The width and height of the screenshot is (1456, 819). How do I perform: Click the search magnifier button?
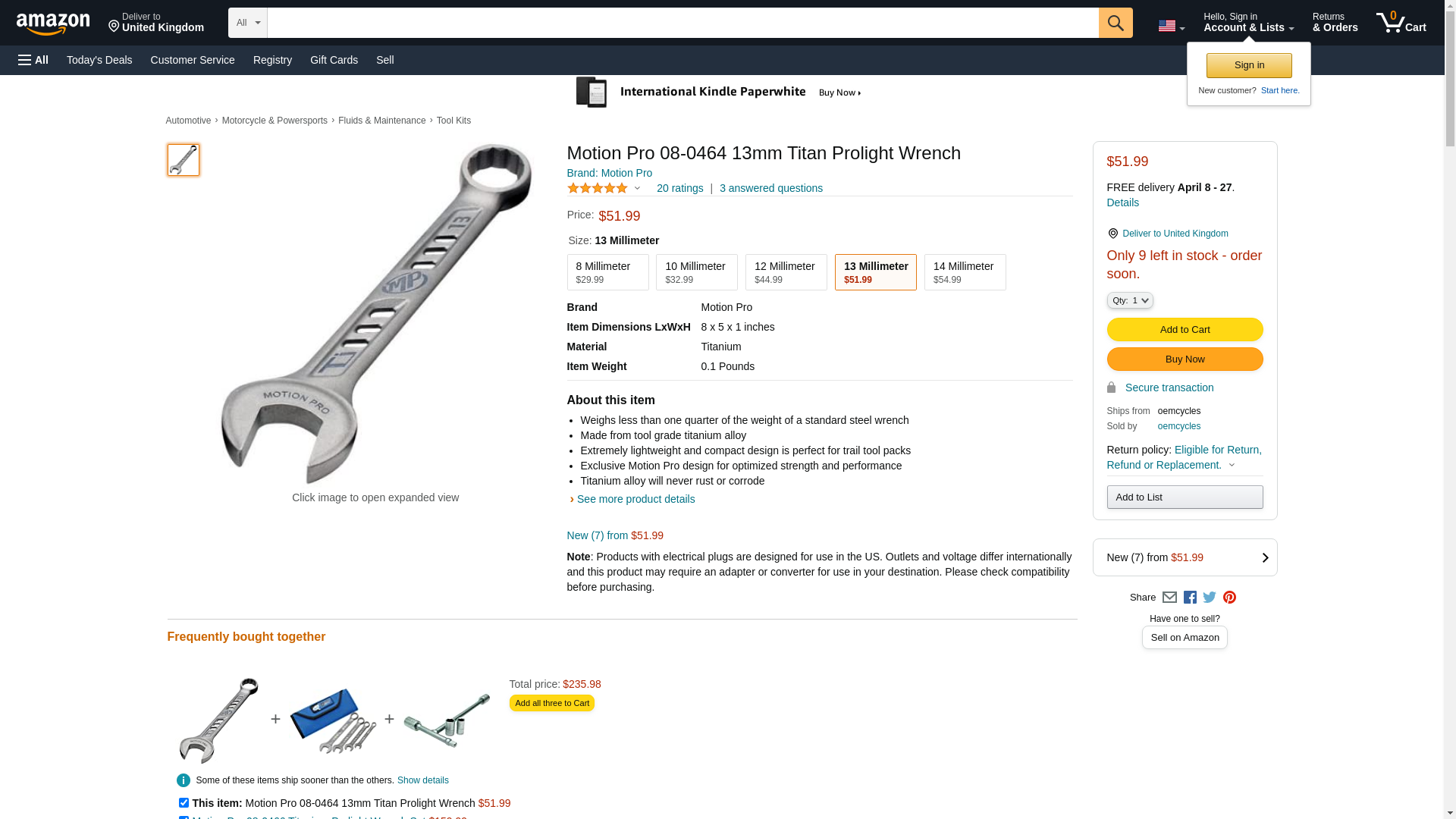point(1115,23)
